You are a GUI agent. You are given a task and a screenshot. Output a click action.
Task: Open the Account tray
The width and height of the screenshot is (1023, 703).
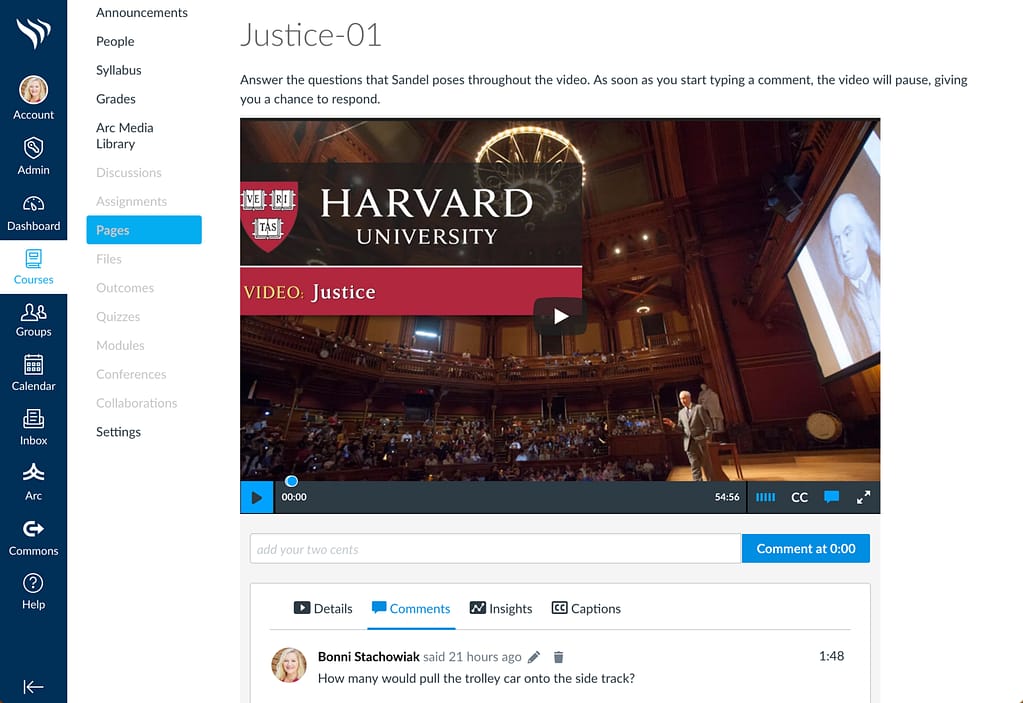pos(33,98)
